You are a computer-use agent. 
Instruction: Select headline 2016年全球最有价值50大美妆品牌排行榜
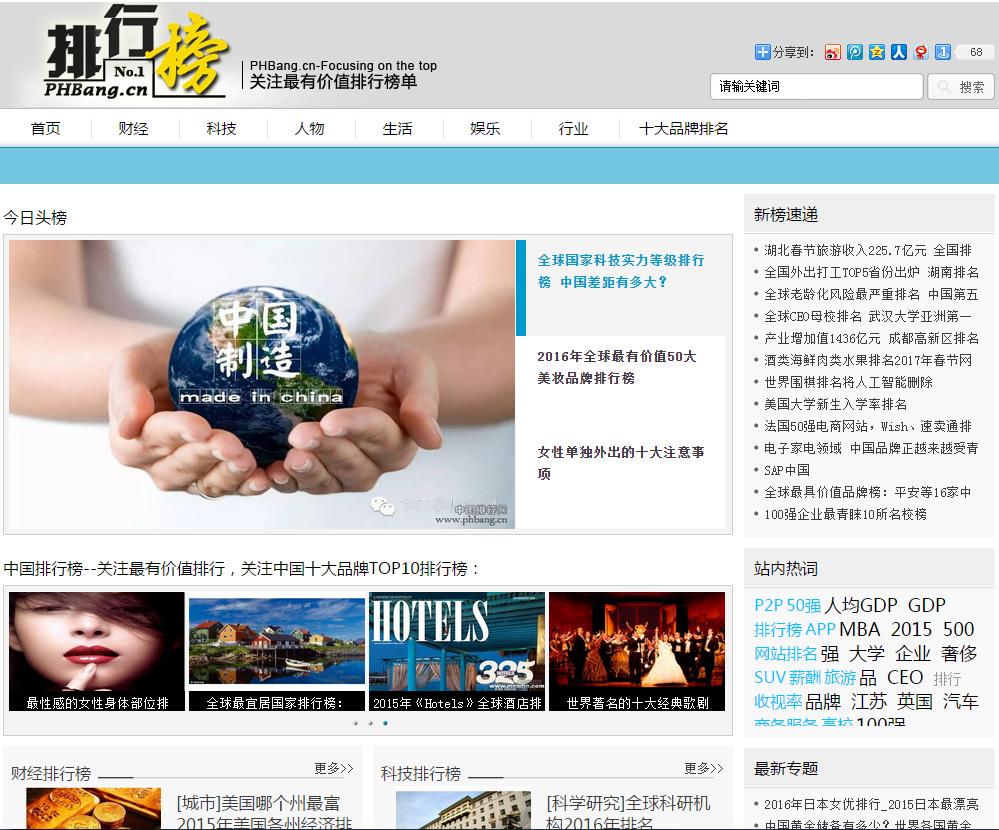(x=617, y=368)
